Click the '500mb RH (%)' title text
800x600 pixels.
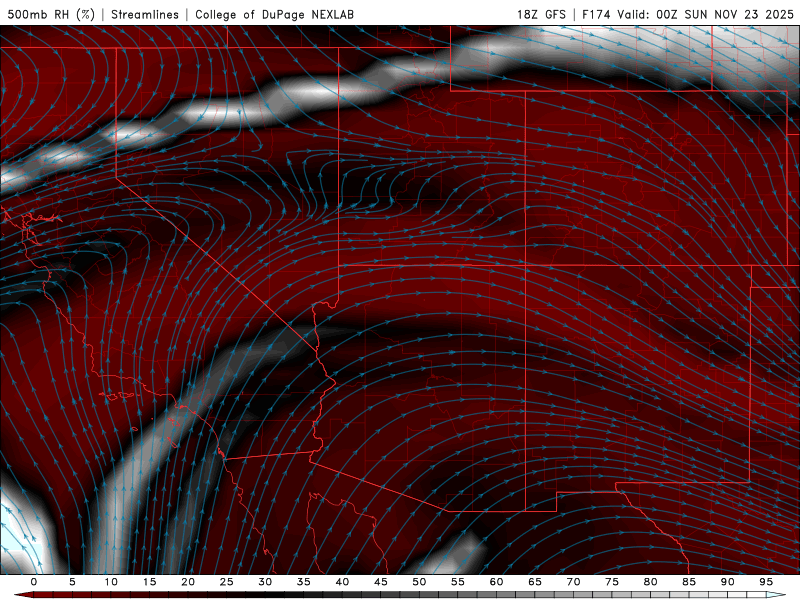(51, 14)
